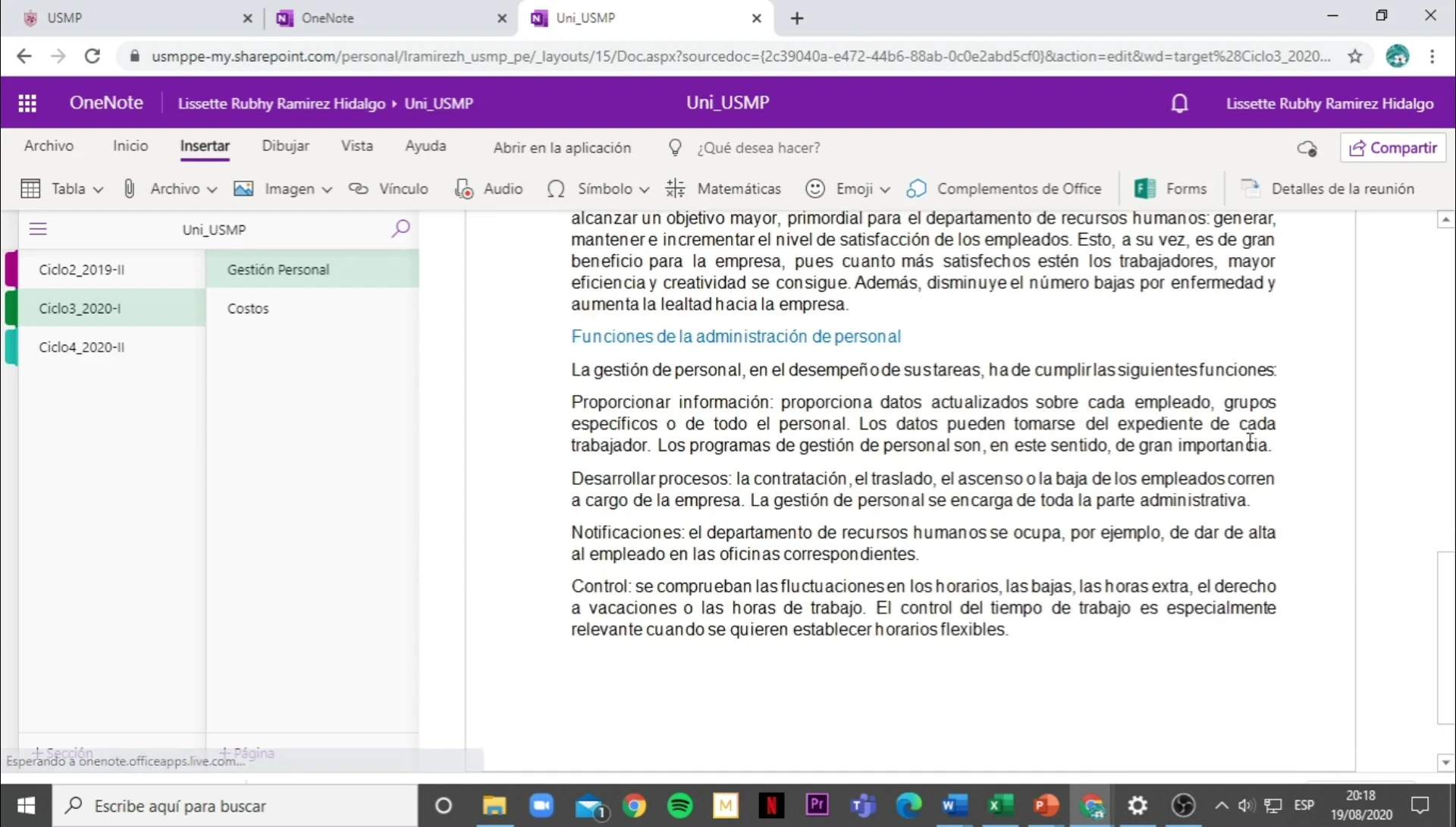The height and width of the screenshot is (827, 1456).
Task: Open Microsoft Teams from the taskbar
Action: click(863, 805)
